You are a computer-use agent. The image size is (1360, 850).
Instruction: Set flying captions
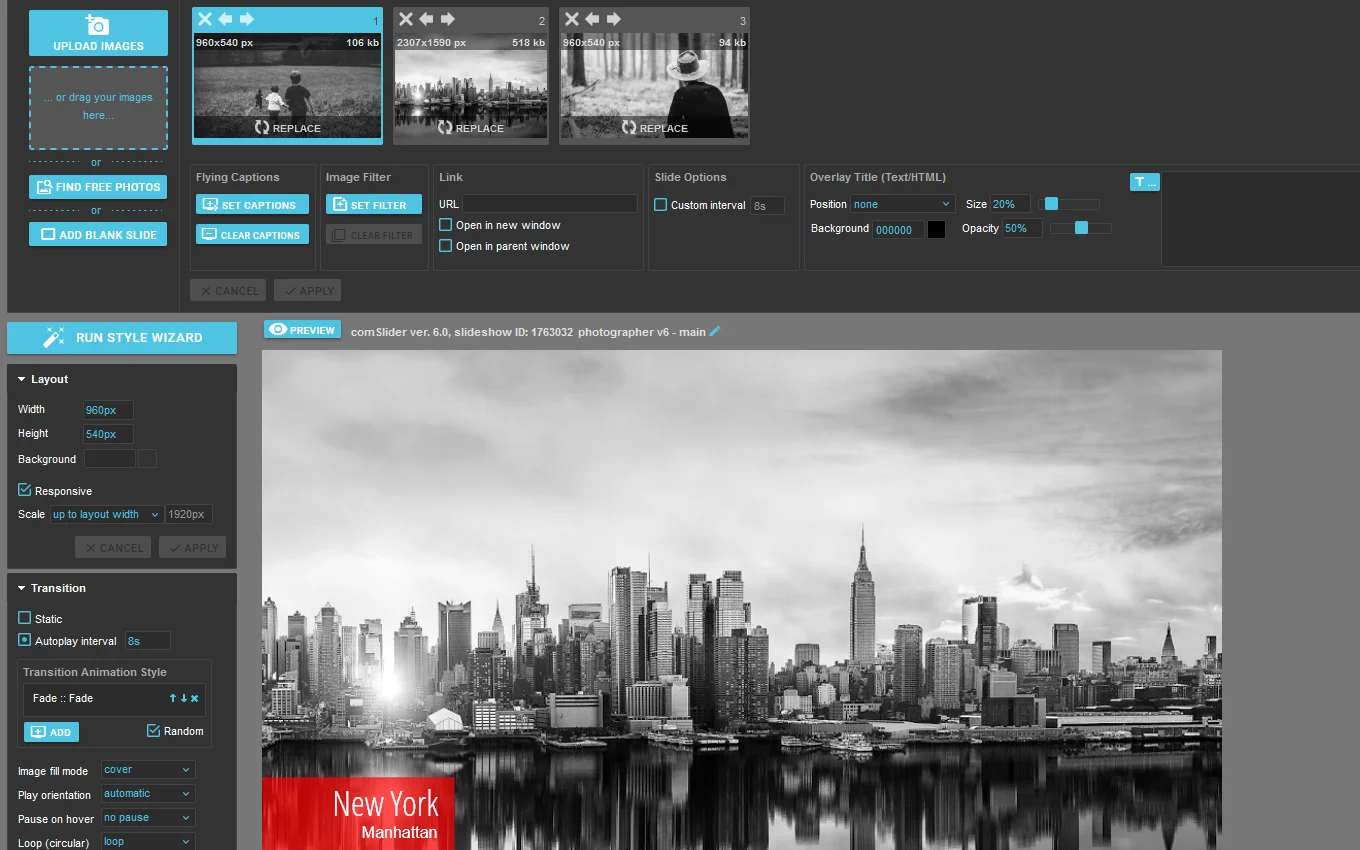point(252,205)
